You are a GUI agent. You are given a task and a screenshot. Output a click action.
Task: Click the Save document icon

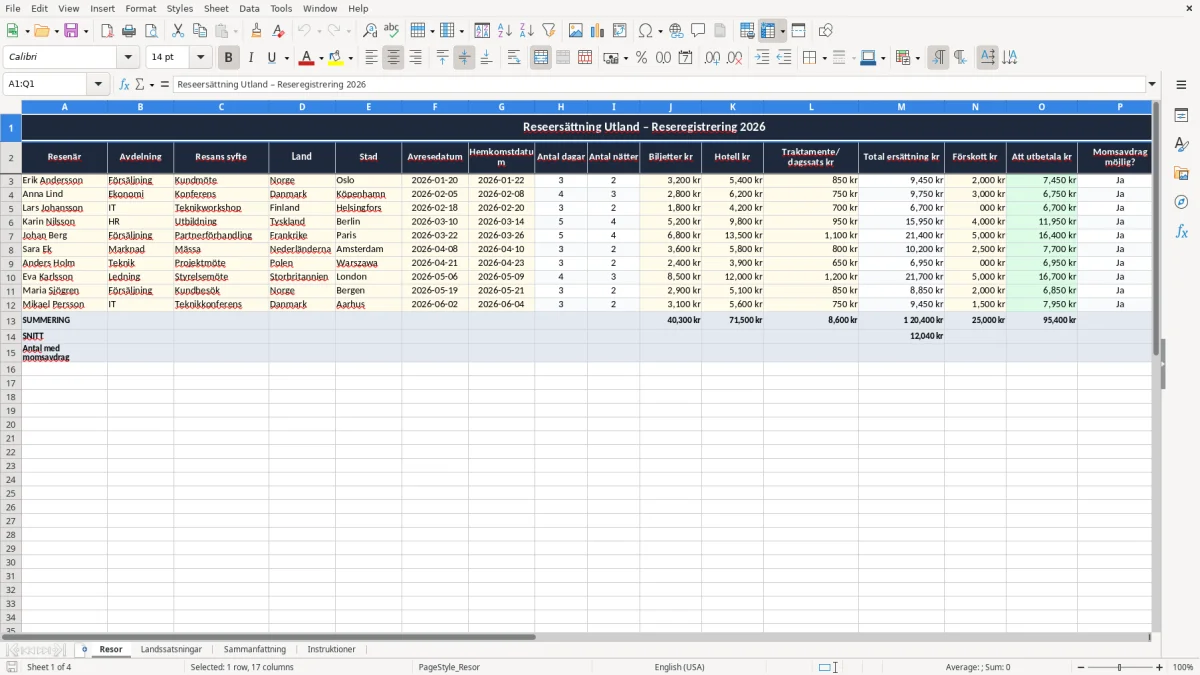pos(71,31)
